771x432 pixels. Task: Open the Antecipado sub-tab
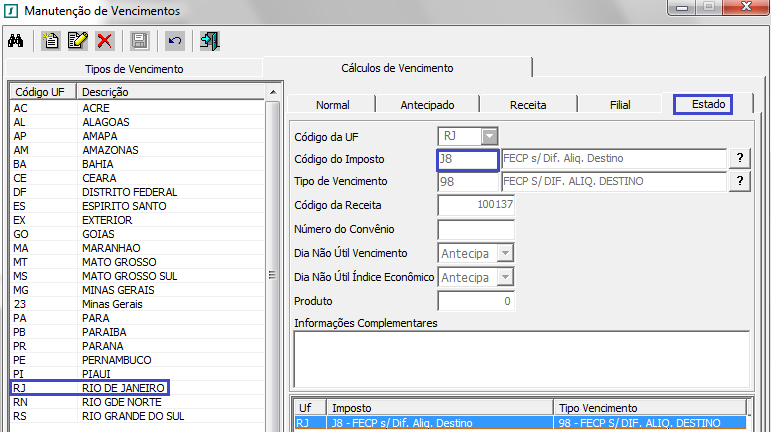coord(427,105)
